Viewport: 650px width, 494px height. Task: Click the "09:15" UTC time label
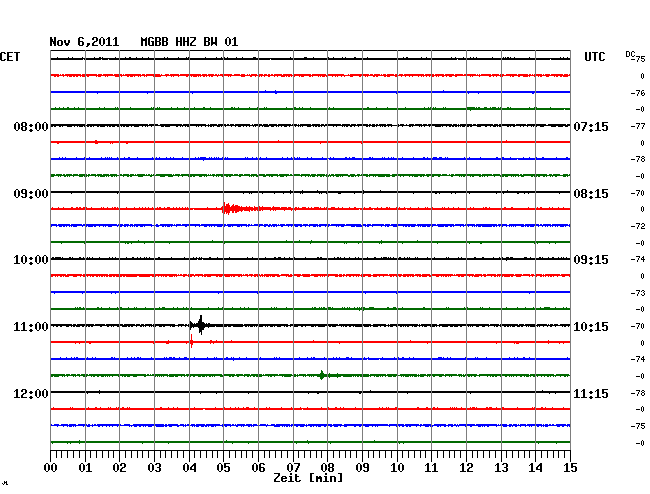(591, 260)
